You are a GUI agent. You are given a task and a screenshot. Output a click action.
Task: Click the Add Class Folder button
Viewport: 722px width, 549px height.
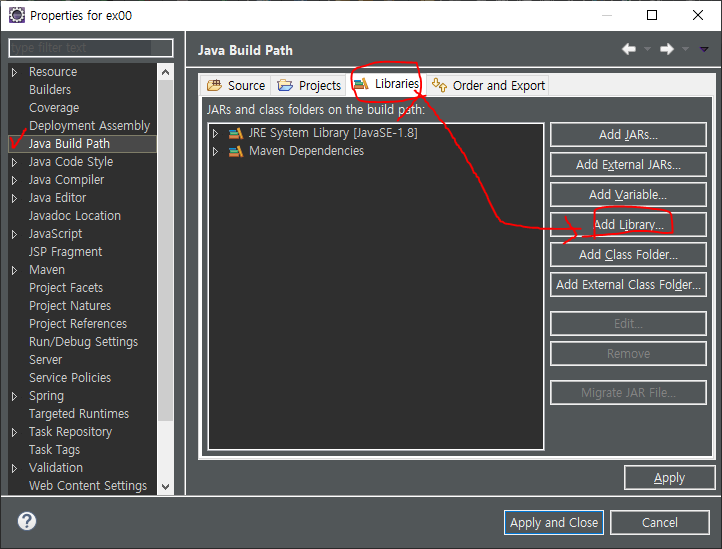pyautogui.click(x=628, y=254)
